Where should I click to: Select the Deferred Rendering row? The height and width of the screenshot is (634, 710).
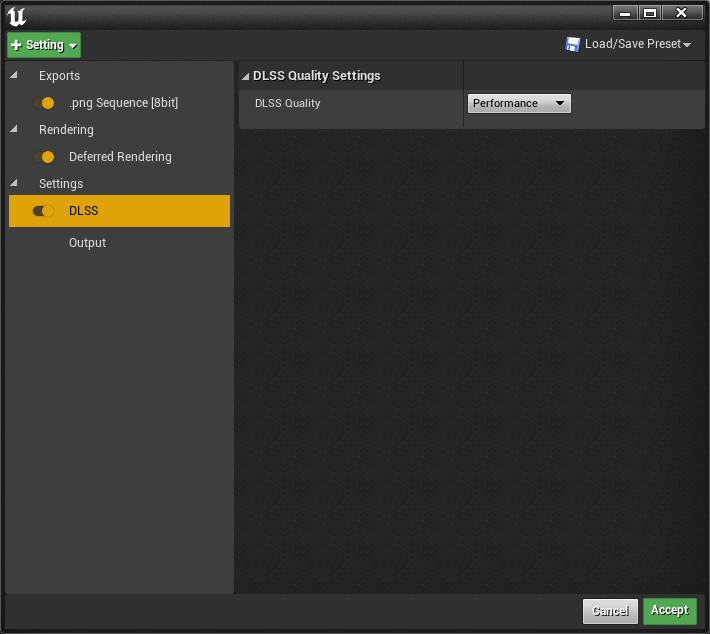120,157
